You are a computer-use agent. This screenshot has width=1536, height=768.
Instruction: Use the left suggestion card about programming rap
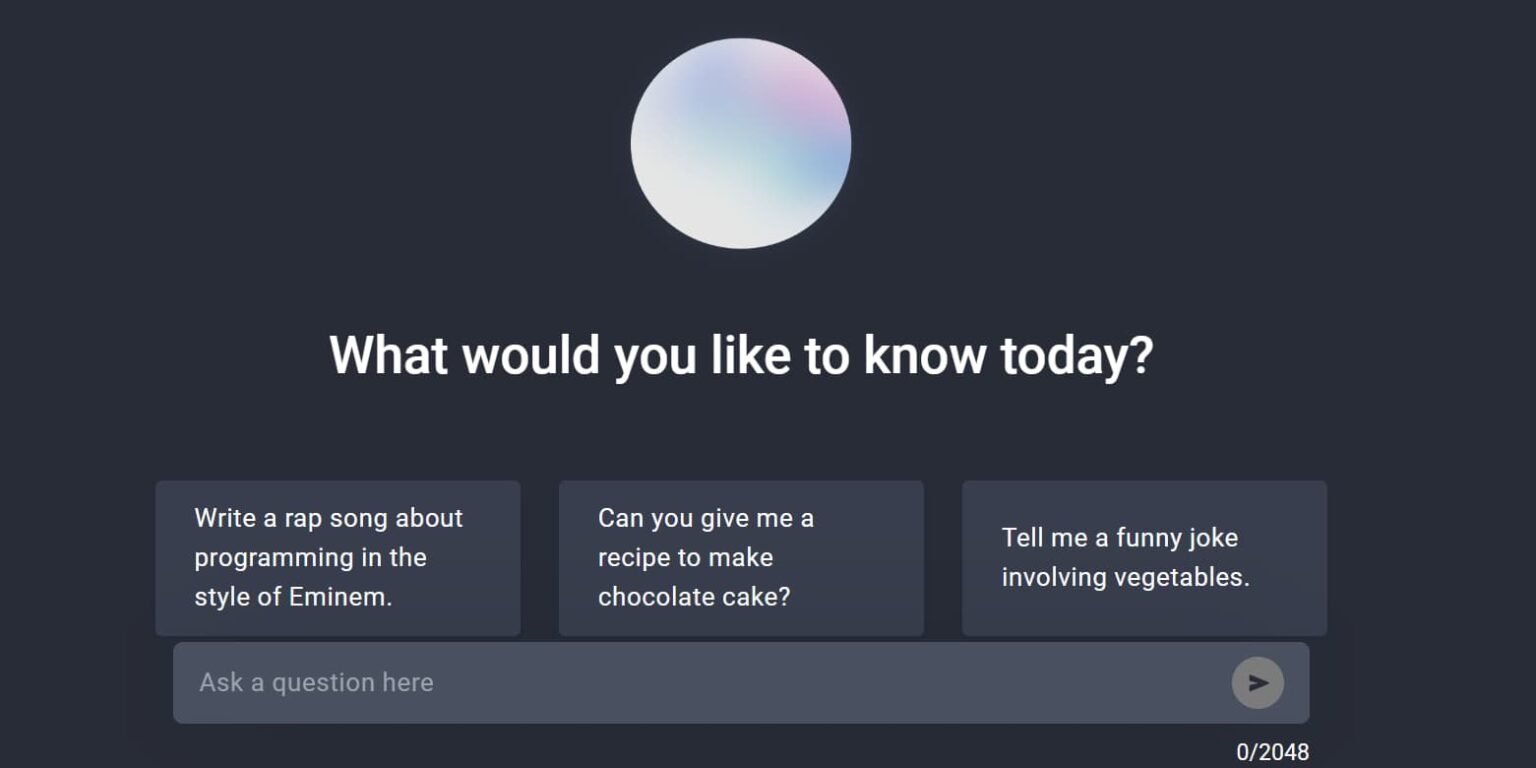(338, 558)
